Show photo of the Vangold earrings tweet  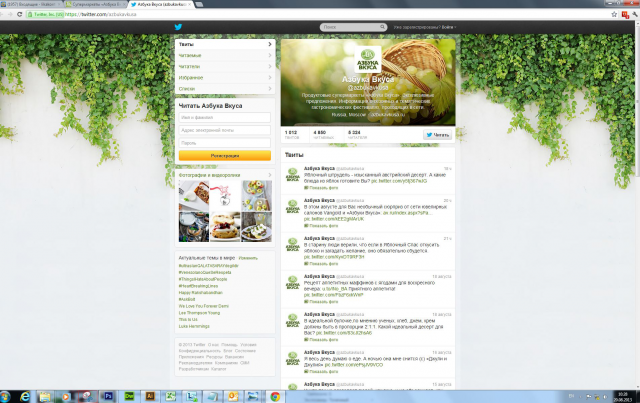321,225
